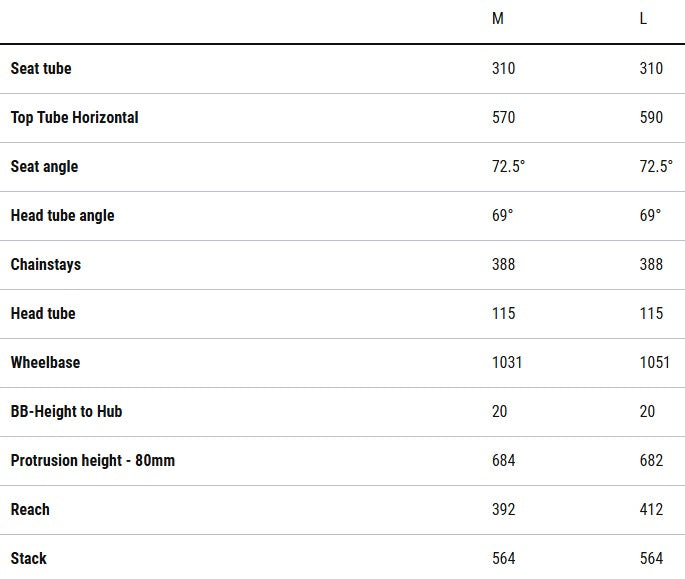Click the 570 top tube value for M
685x579 pixels.
tap(504, 118)
